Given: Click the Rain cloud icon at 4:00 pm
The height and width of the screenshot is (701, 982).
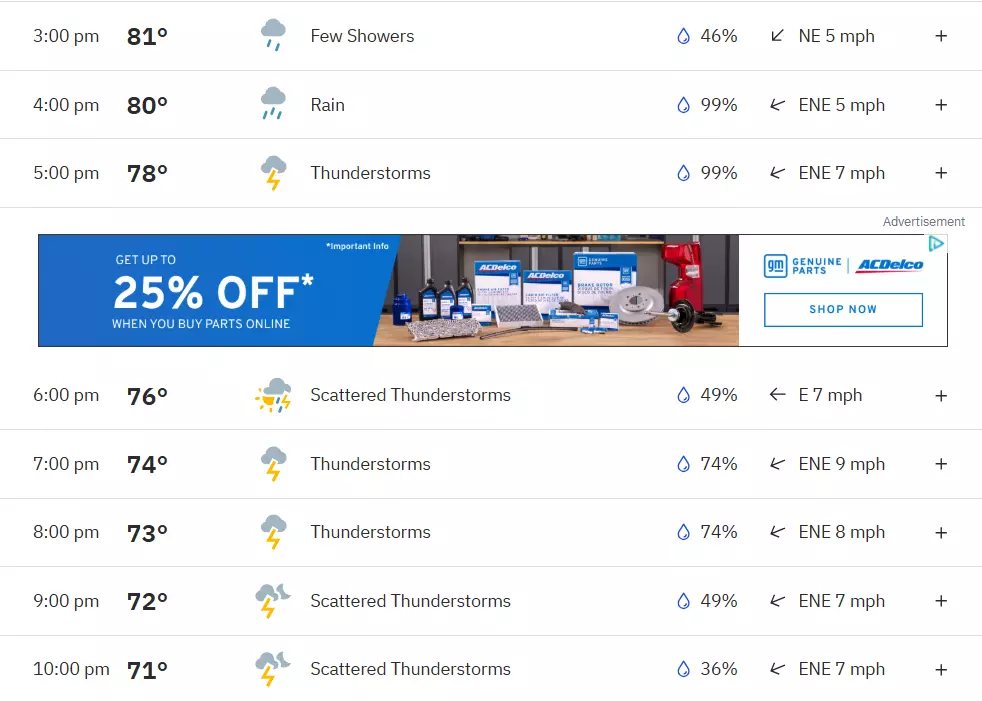Looking at the screenshot, I should coord(273,103).
